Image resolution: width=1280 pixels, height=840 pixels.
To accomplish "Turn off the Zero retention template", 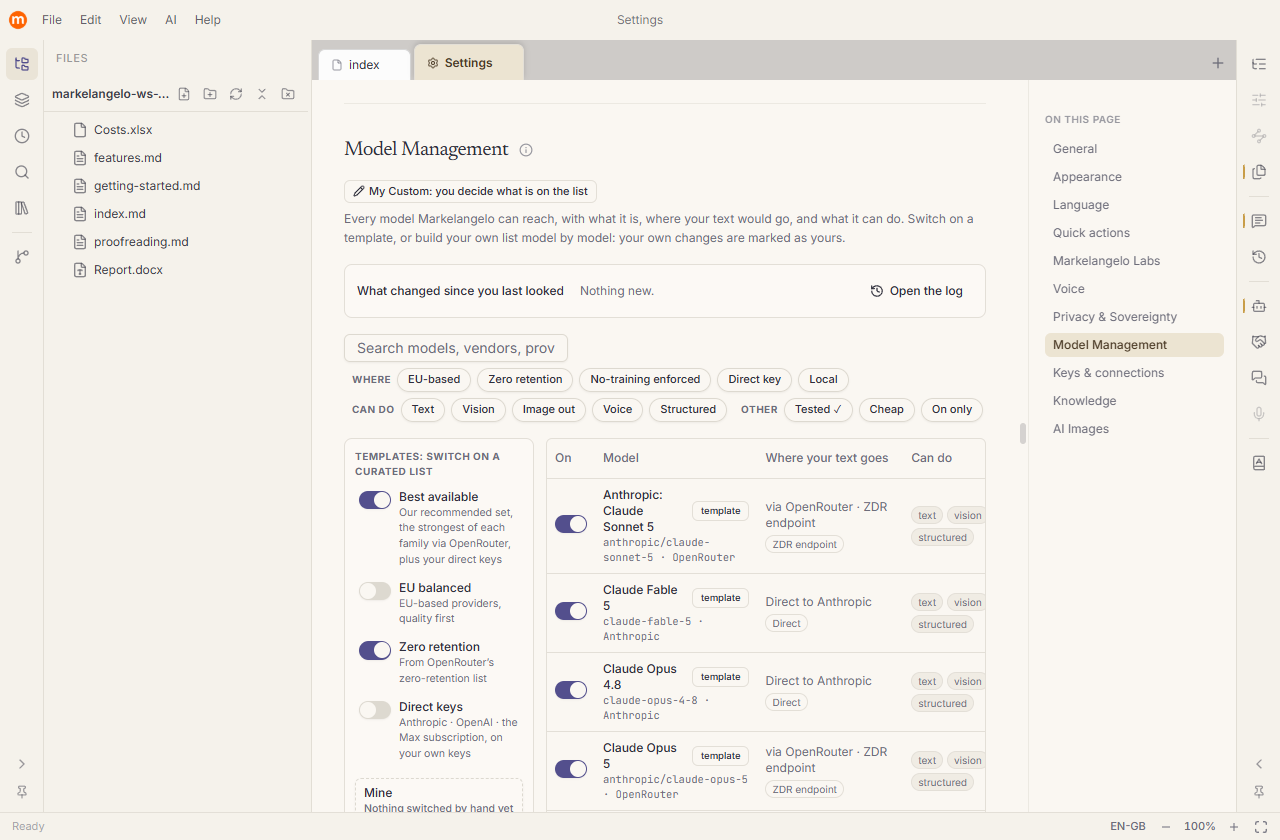I will (x=375, y=650).
